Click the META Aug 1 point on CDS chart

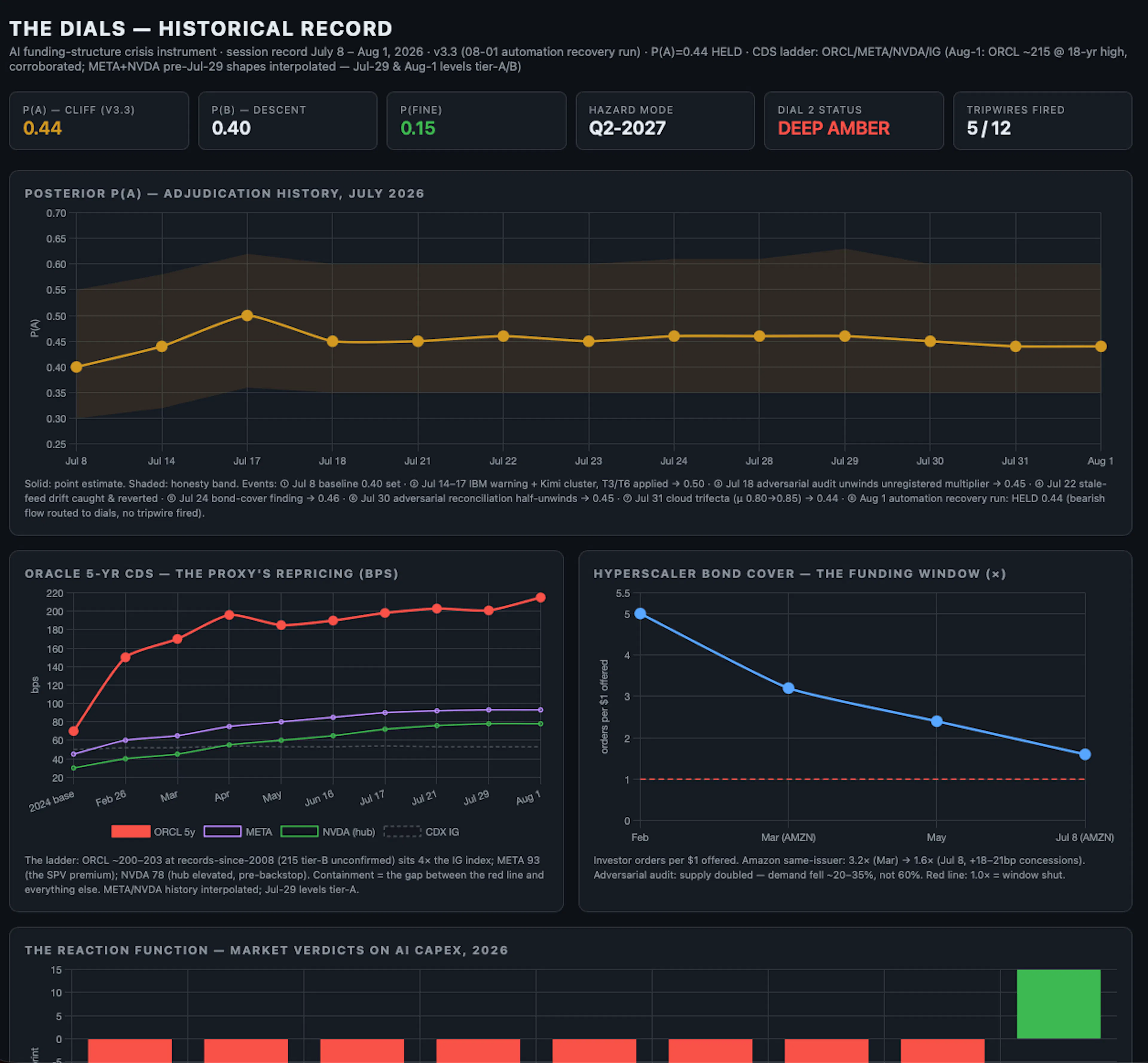tap(541, 710)
